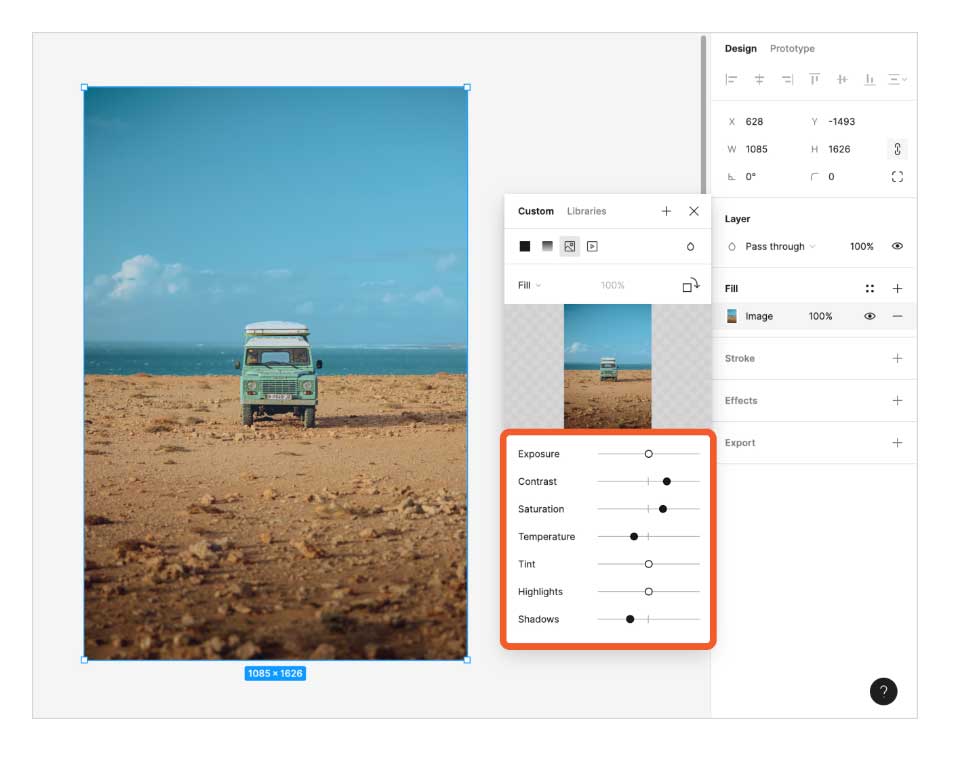This screenshot has height=758, width=964.
Task: Align selection horizontal centers
Action: 757,79
